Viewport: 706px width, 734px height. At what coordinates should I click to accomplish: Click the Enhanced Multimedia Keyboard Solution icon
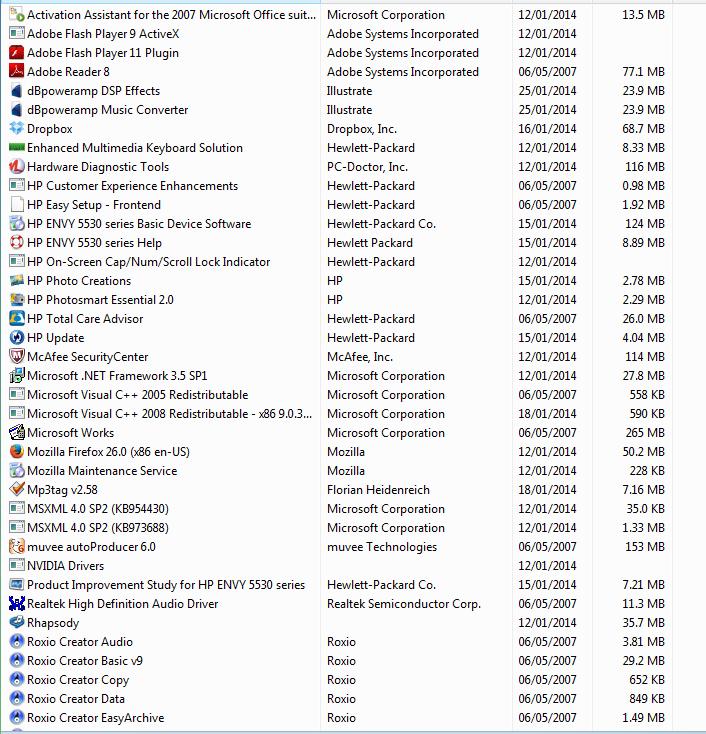point(17,147)
